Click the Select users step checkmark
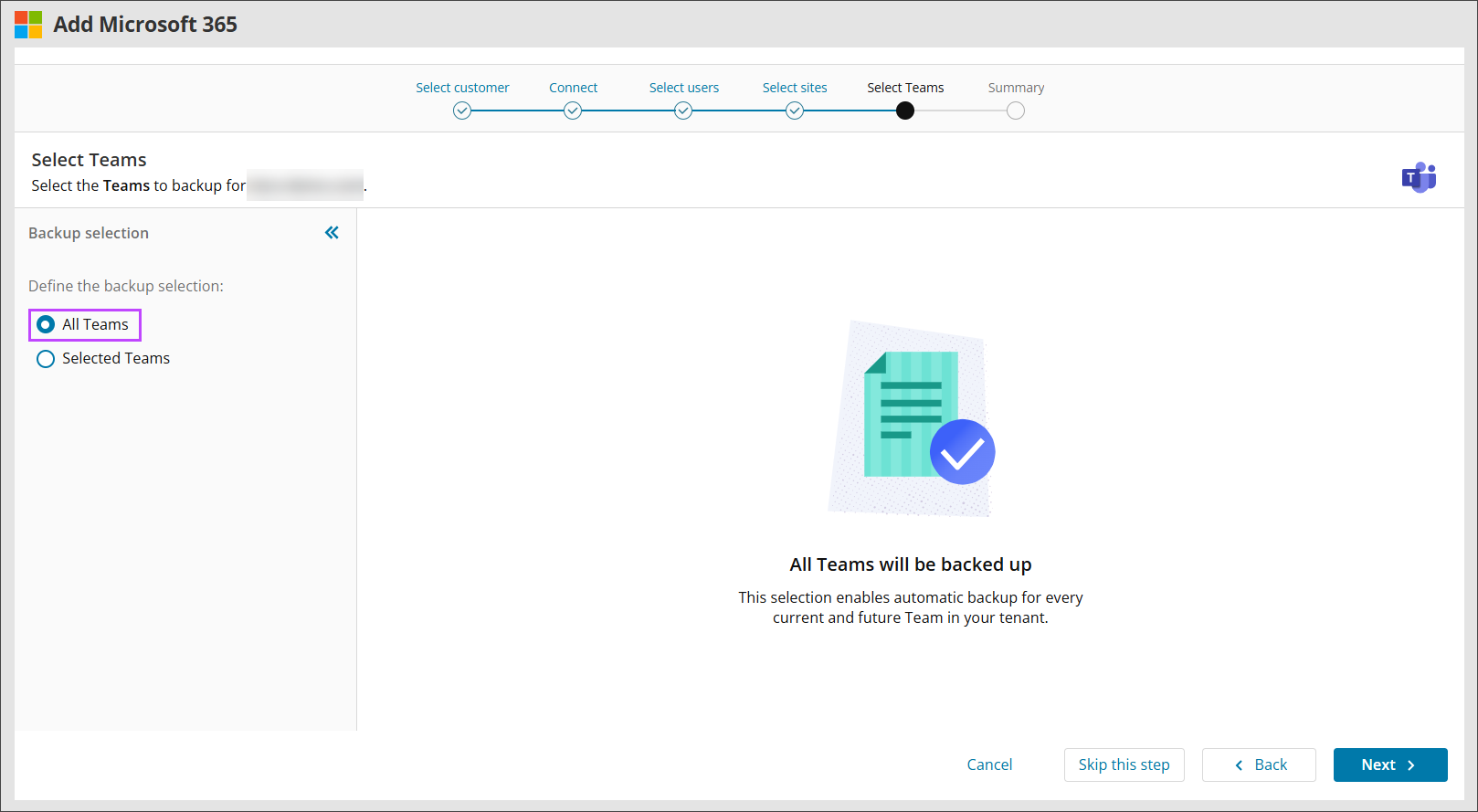This screenshot has height=812, width=1478. pos(683,111)
